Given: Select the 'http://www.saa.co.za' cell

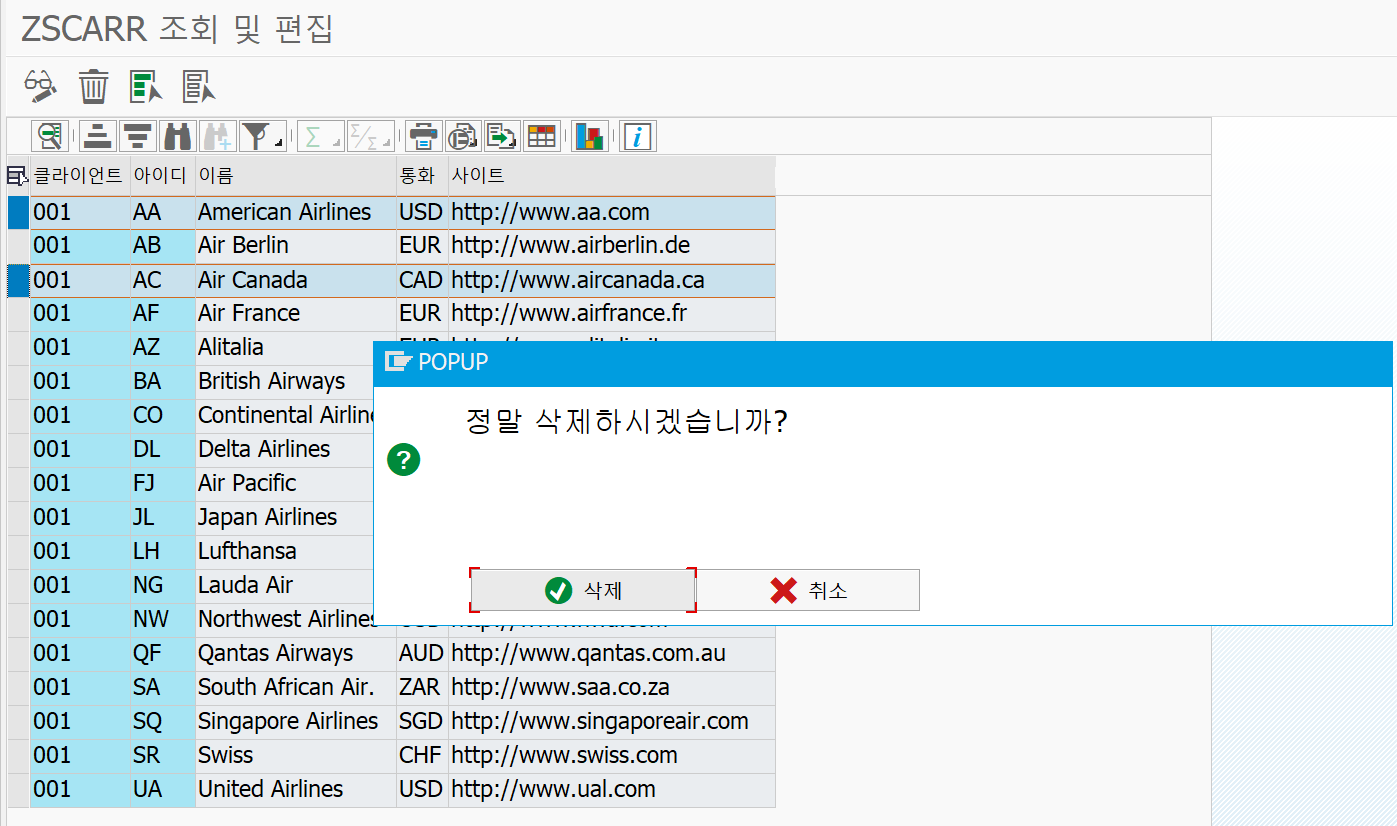Looking at the screenshot, I should tap(612, 688).
